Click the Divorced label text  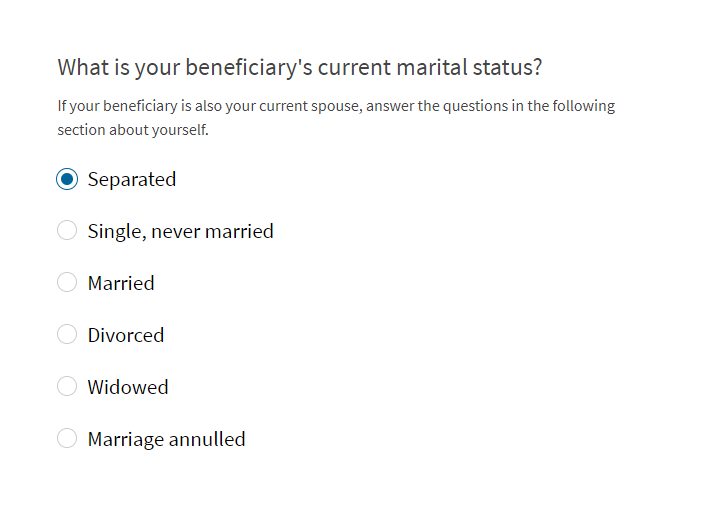(x=126, y=335)
